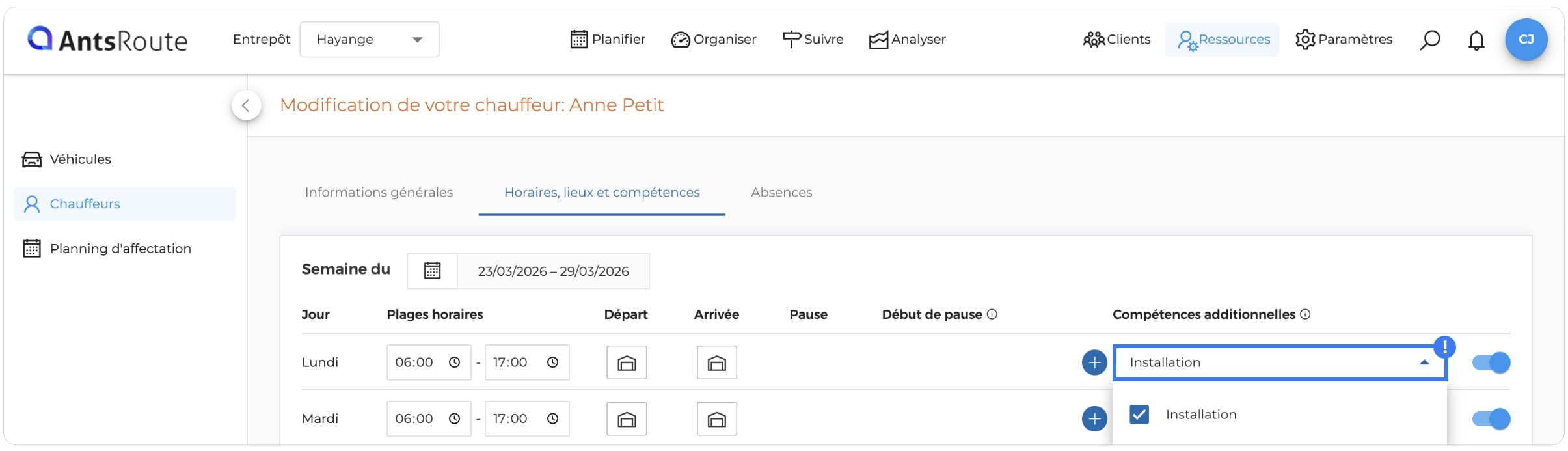Screen dimensions: 1568x451
Task: Click the clock icon in Mardi 17:00 field
Action: [553, 418]
